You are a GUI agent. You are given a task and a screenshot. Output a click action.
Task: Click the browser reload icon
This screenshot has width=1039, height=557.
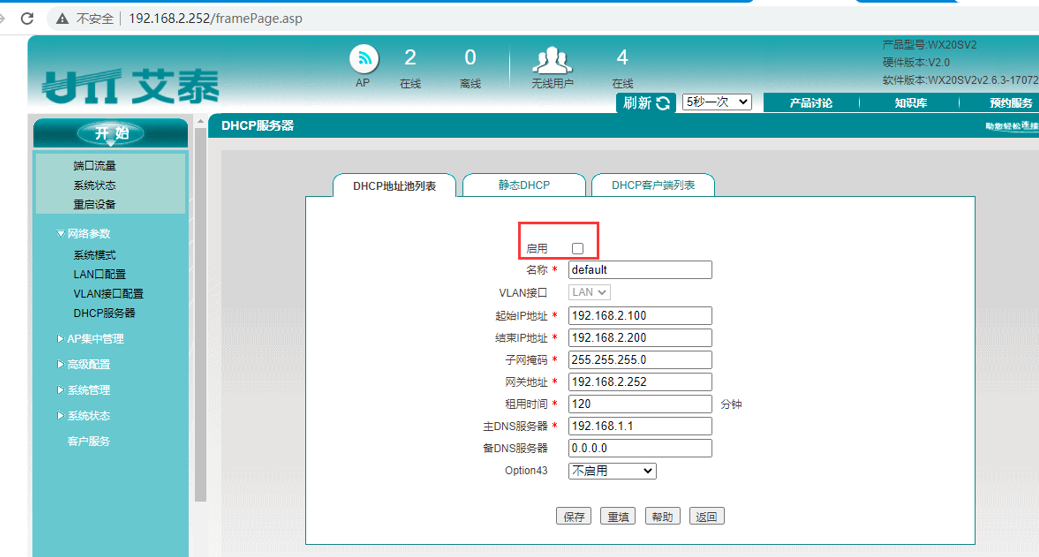(27, 18)
